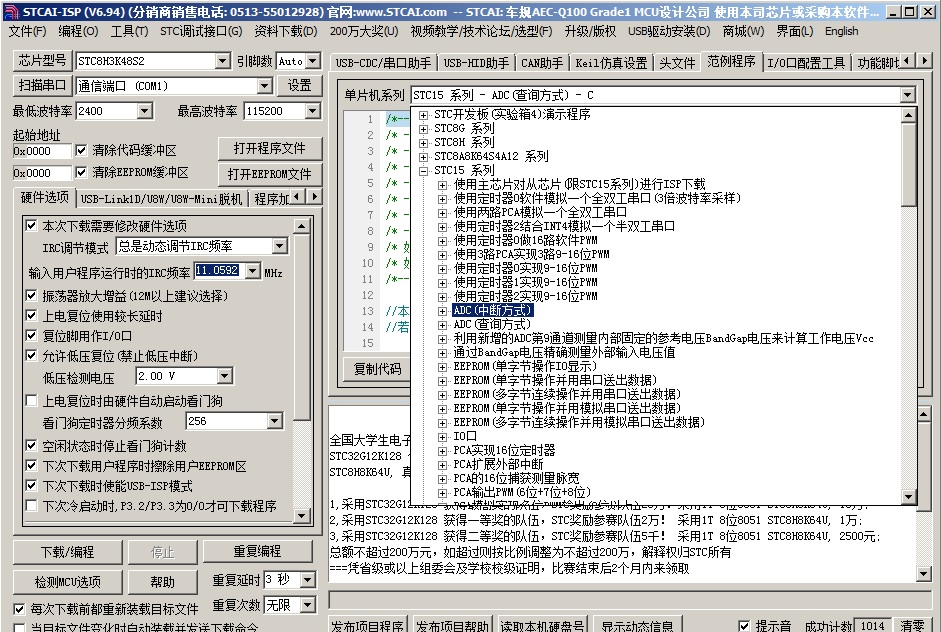This screenshot has width=941, height=632.
Task: Click 检测MCU选项 button
Action: [x=67, y=582]
